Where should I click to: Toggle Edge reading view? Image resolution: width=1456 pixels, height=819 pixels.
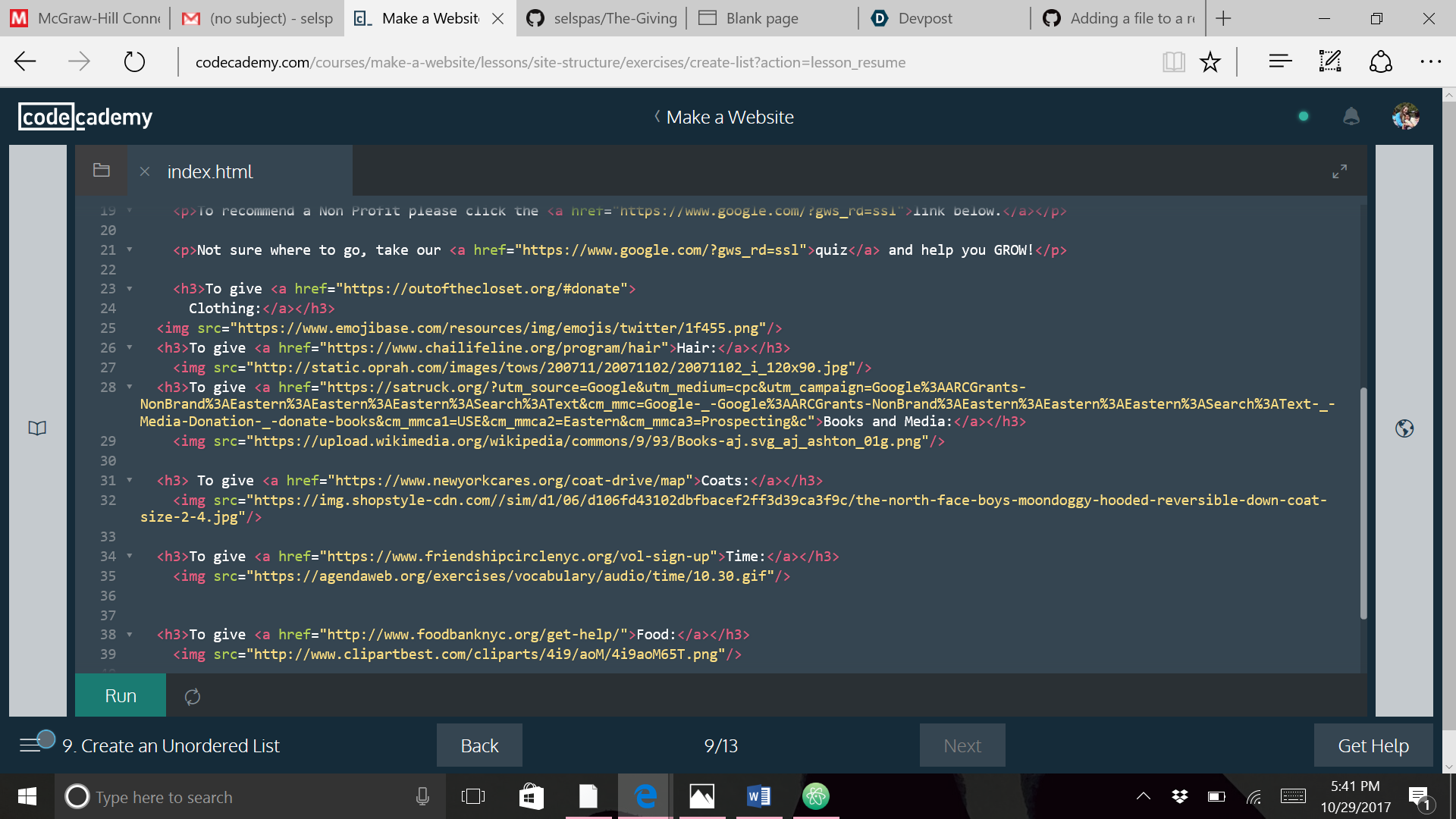point(1173,62)
